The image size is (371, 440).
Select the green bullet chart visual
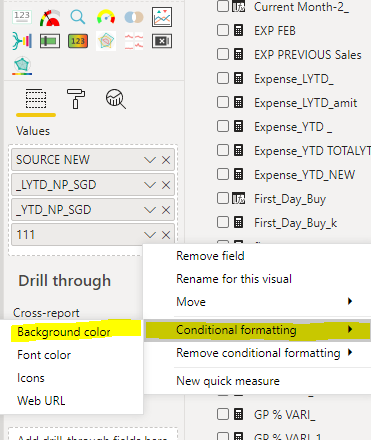pyautogui.click(x=50, y=41)
